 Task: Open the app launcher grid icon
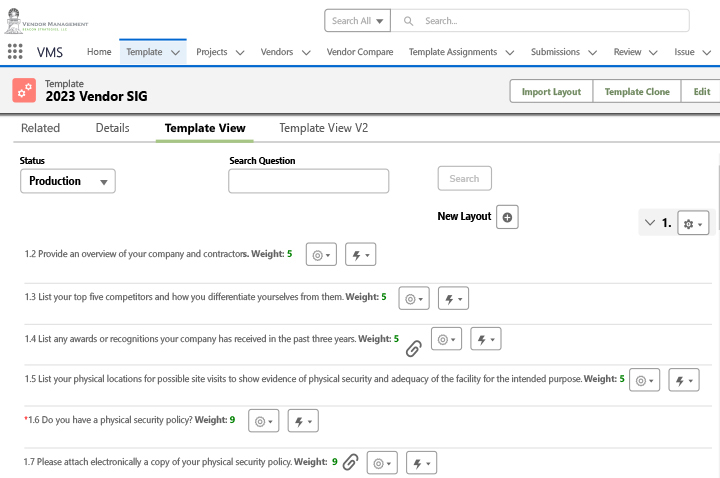click(x=15, y=52)
